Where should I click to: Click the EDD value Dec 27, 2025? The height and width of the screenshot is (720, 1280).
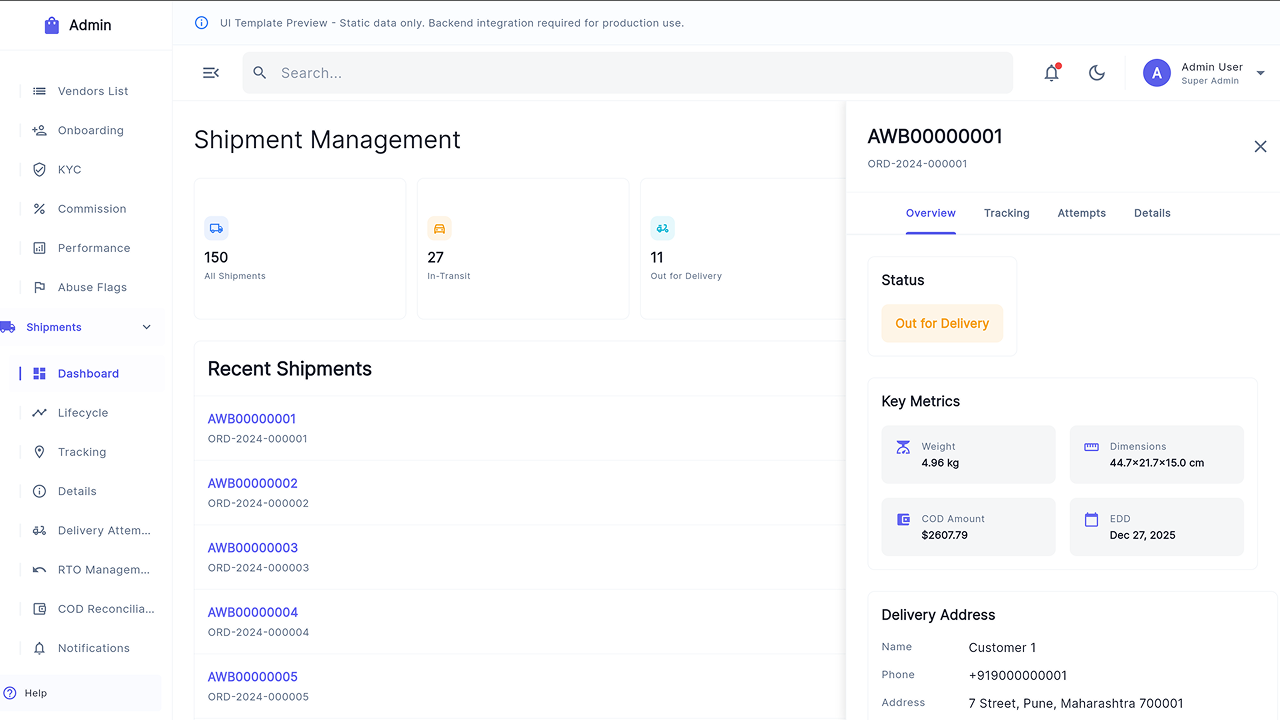point(1143,535)
